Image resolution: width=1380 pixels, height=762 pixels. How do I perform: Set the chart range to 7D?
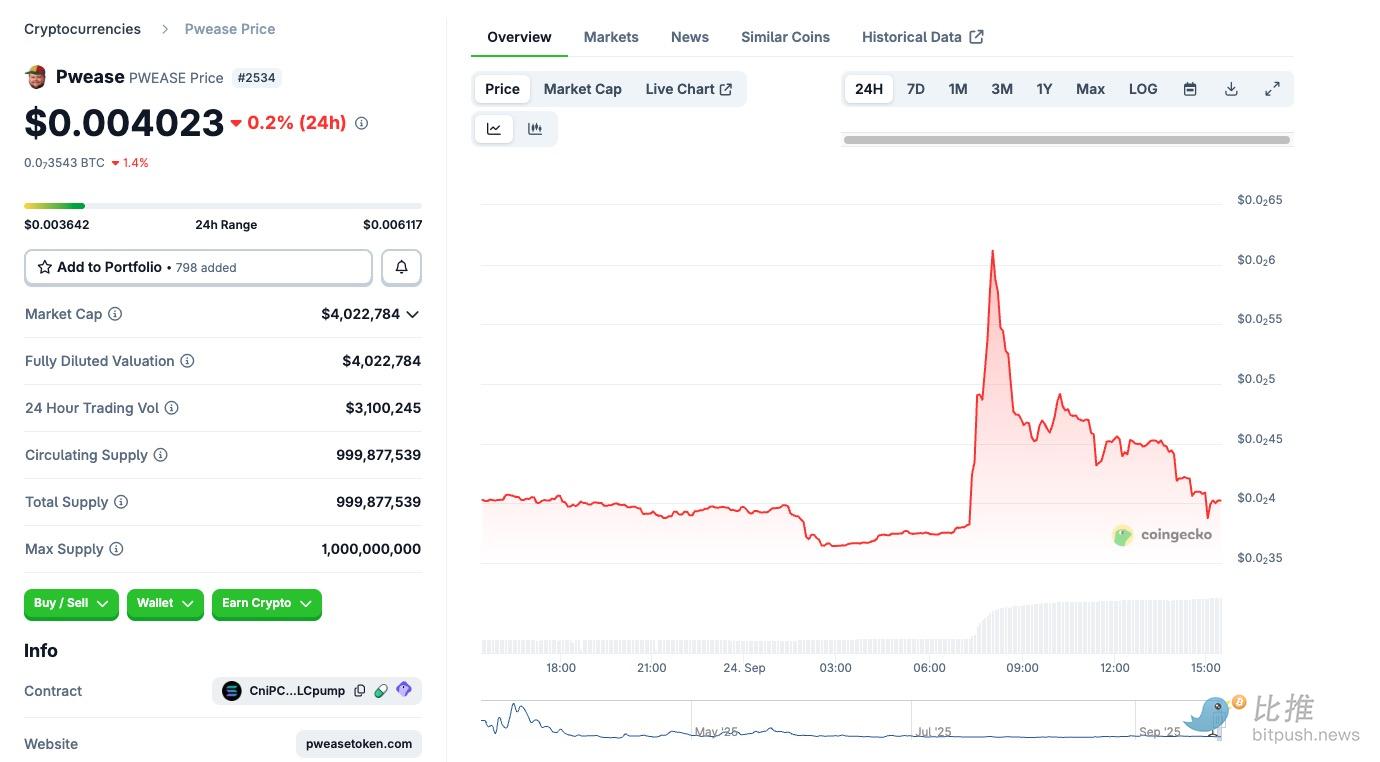coord(915,89)
